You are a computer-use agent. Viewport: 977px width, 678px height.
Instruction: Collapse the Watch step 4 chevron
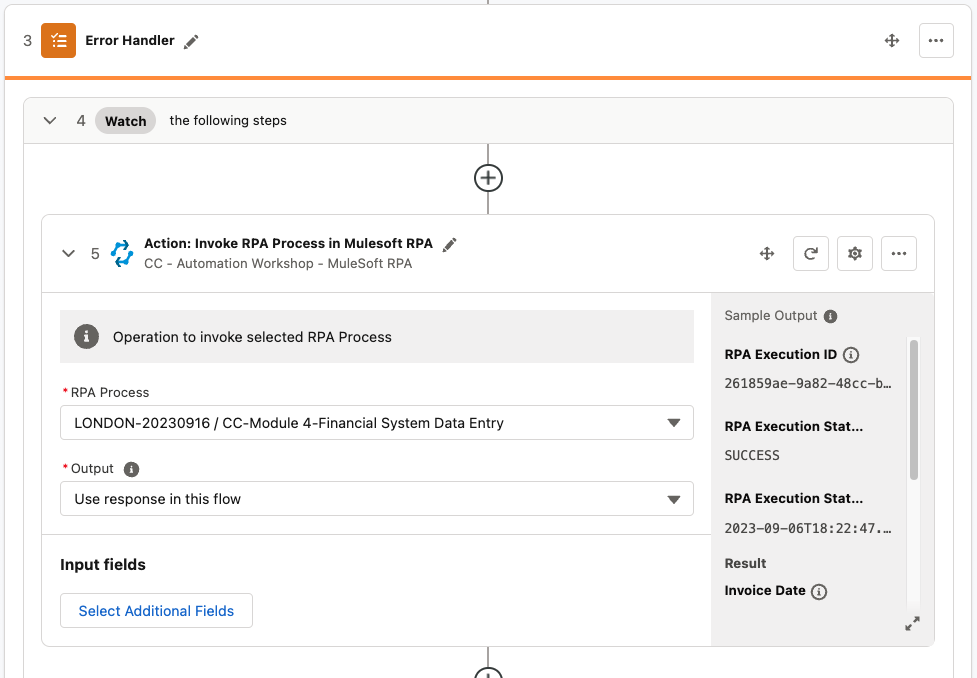49,121
